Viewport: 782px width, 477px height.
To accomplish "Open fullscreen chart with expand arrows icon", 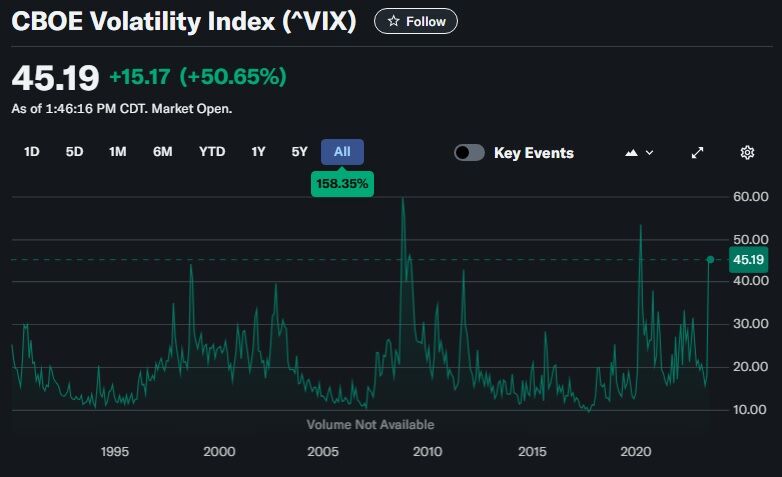I will (697, 153).
